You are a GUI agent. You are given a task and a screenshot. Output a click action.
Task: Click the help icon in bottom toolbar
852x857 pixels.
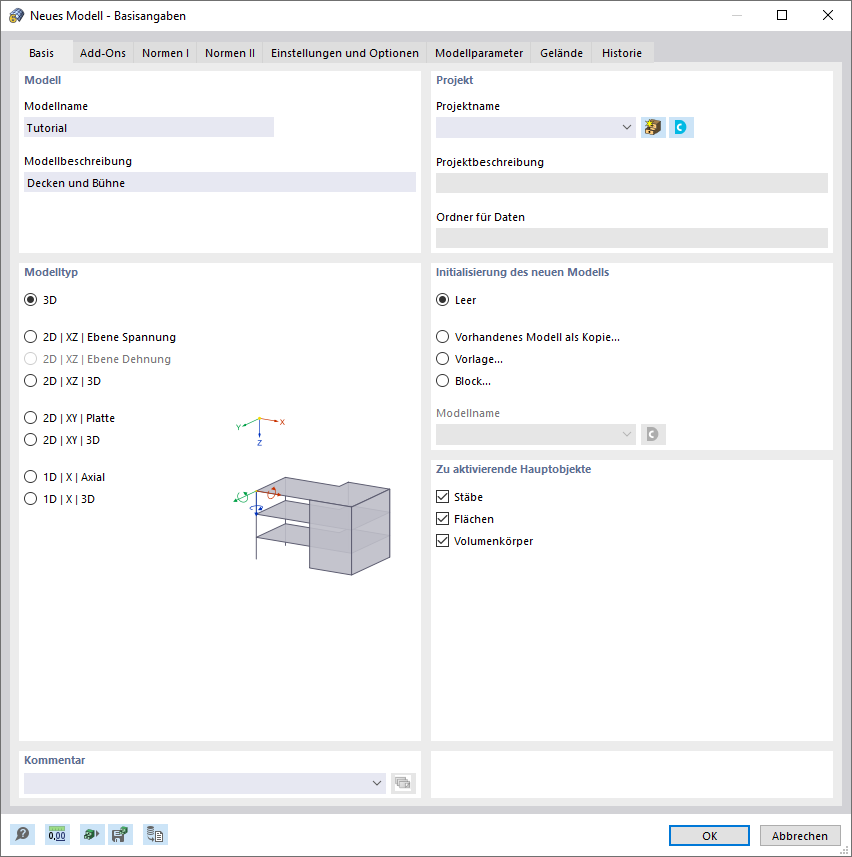(x=22, y=835)
